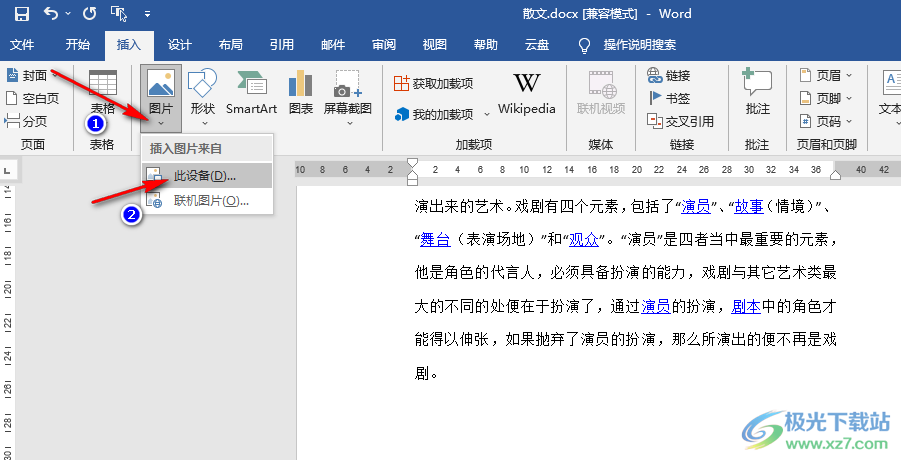This screenshot has height=460, width=901.
Task: Open the 帮助 tab
Action: [486, 45]
